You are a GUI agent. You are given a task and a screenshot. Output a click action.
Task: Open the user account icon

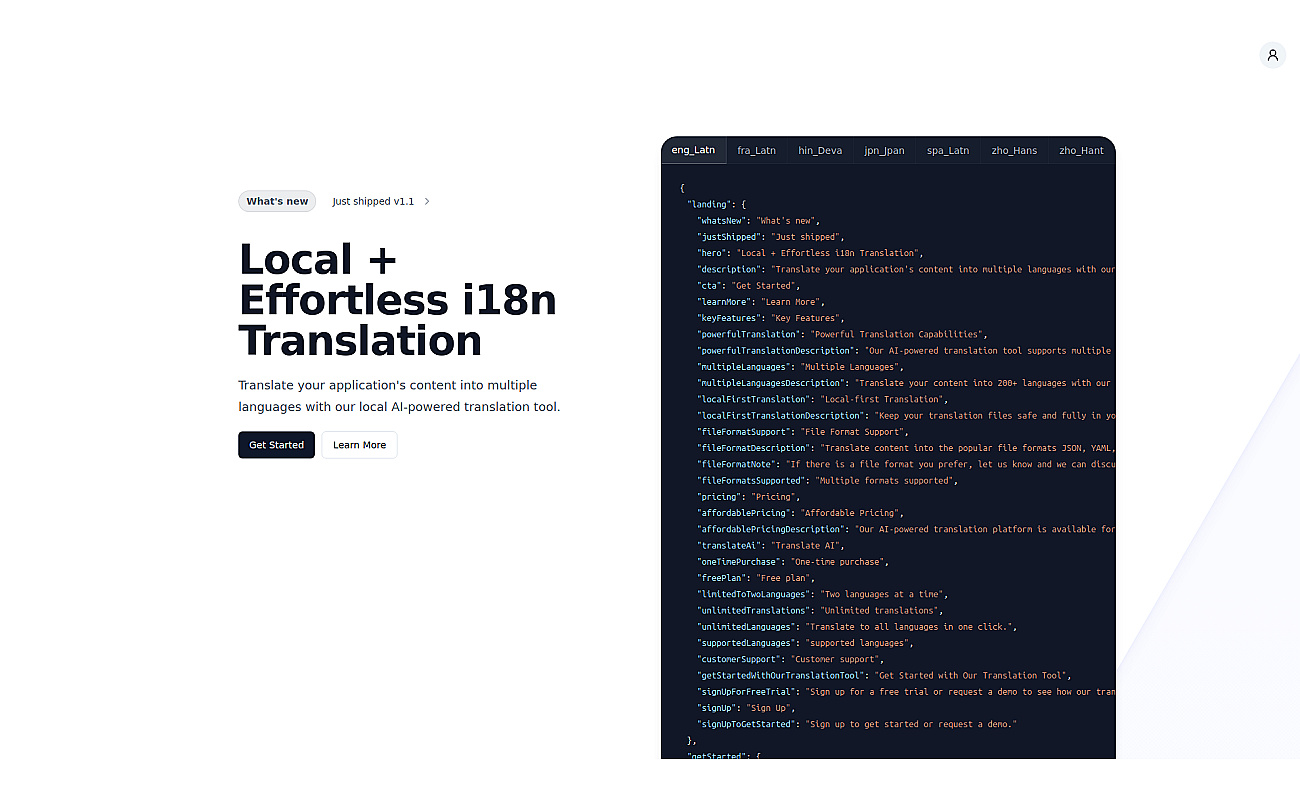coord(1272,55)
